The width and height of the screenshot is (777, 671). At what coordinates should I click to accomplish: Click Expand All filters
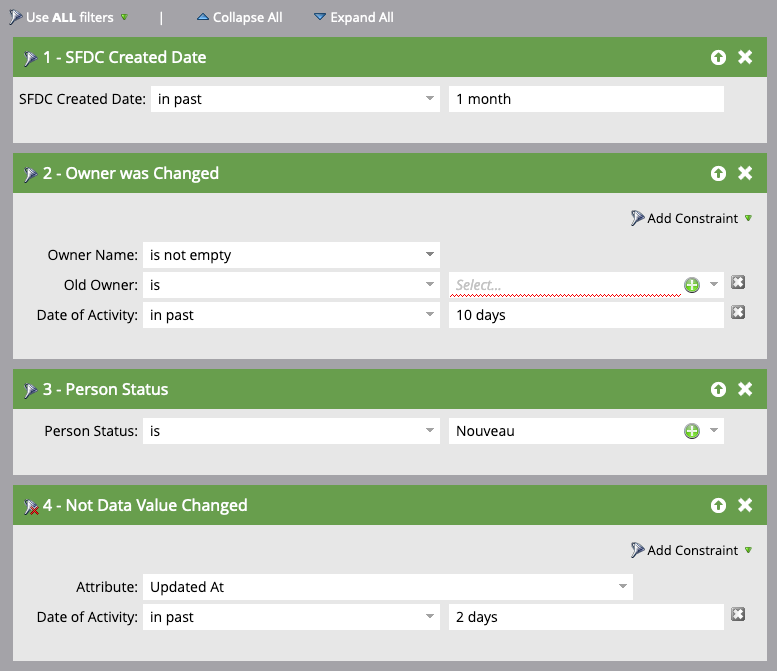[x=354, y=17]
